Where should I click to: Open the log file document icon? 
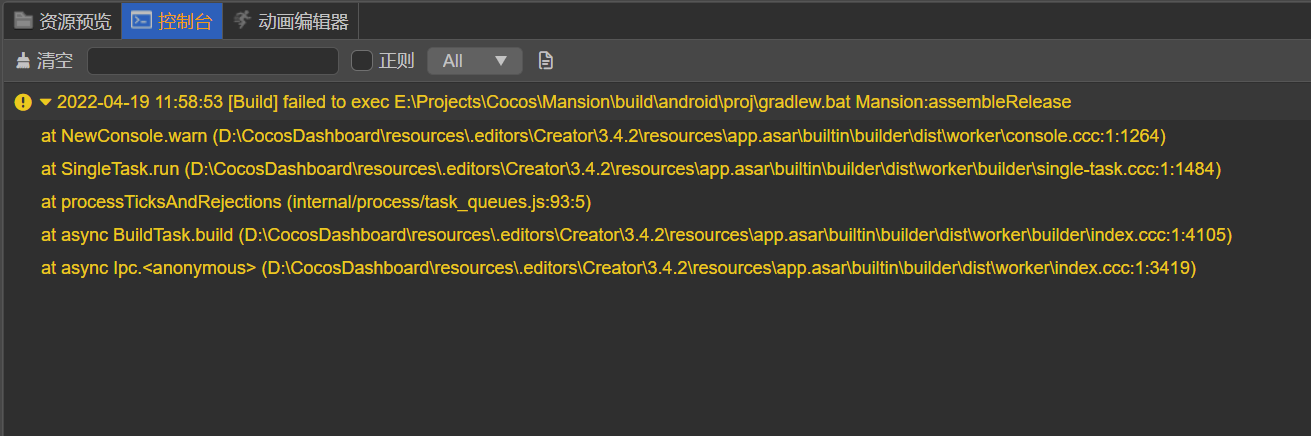pyautogui.click(x=545, y=61)
